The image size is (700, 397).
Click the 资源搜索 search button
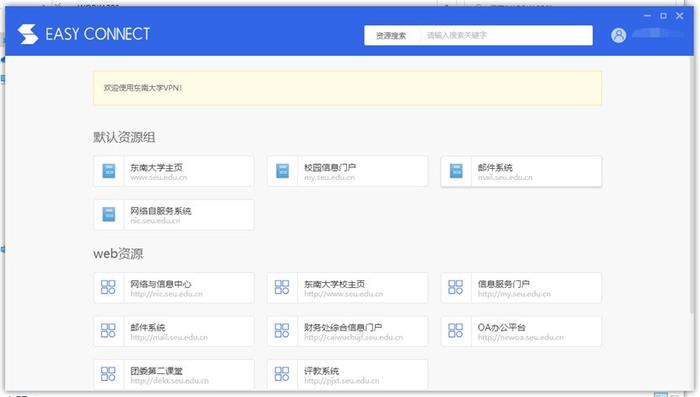(x=392, y=35)
